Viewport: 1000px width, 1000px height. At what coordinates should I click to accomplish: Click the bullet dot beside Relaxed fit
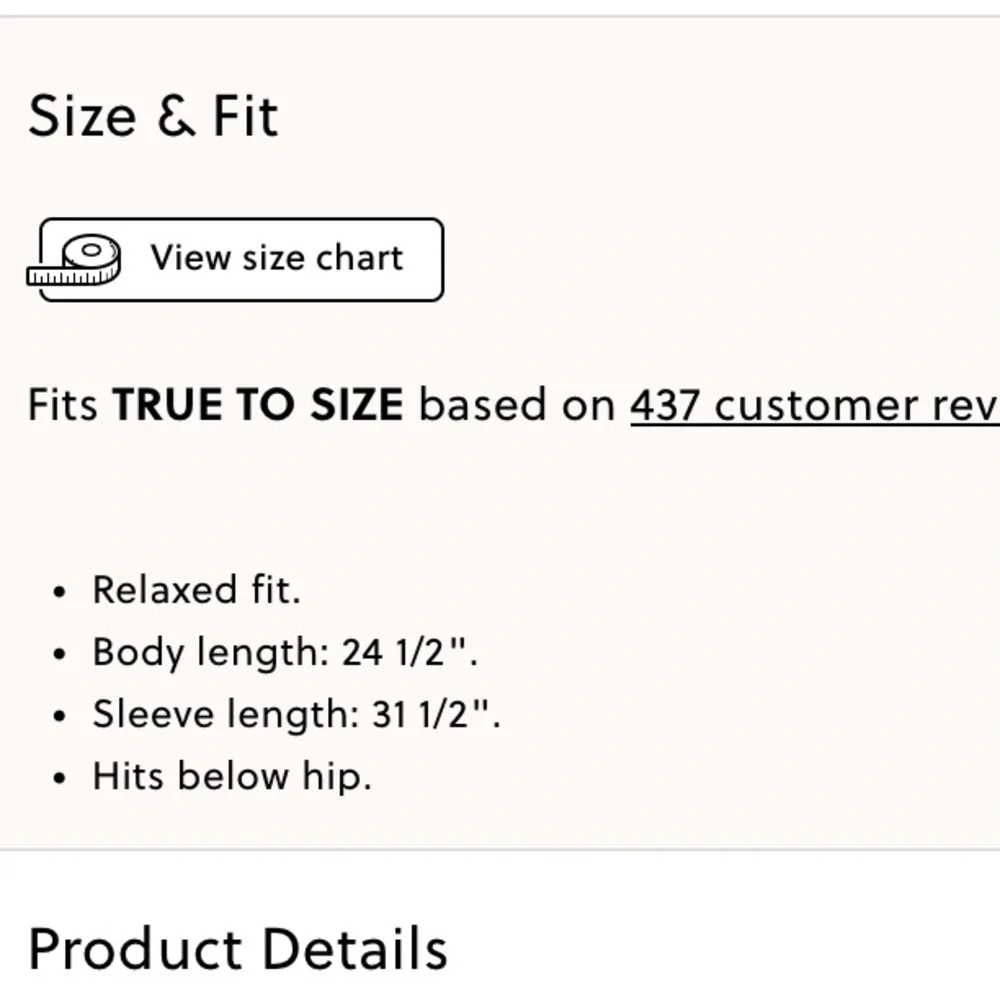(60, 592)
